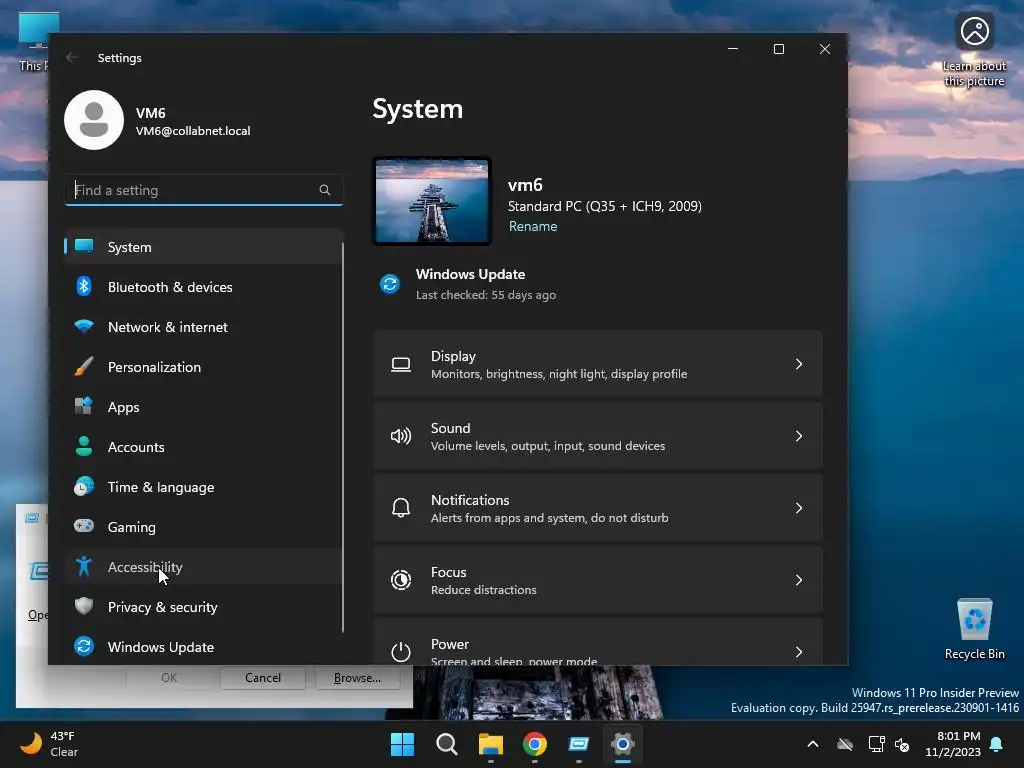Image resolution: width=1024 pixels, height=768 pixels.
Task: Click the Bluetooth icon in sidebar
Action: [x=84, y=286]
